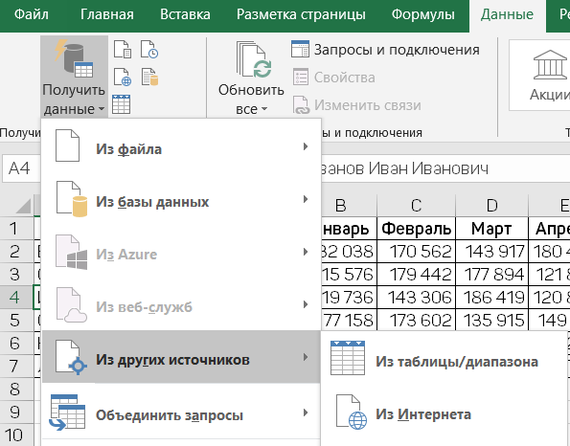Screen dimensions: 570x446
Task: Click the Из файла page icon
Action: pyautogui.click(x=67, y=145)
